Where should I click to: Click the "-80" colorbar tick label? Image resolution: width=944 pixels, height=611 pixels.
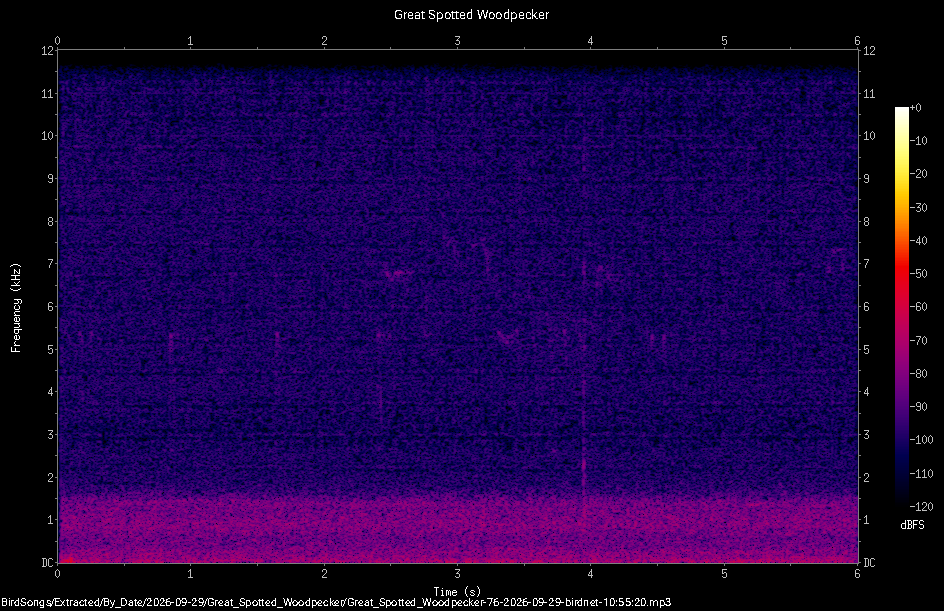click(918, 374)
